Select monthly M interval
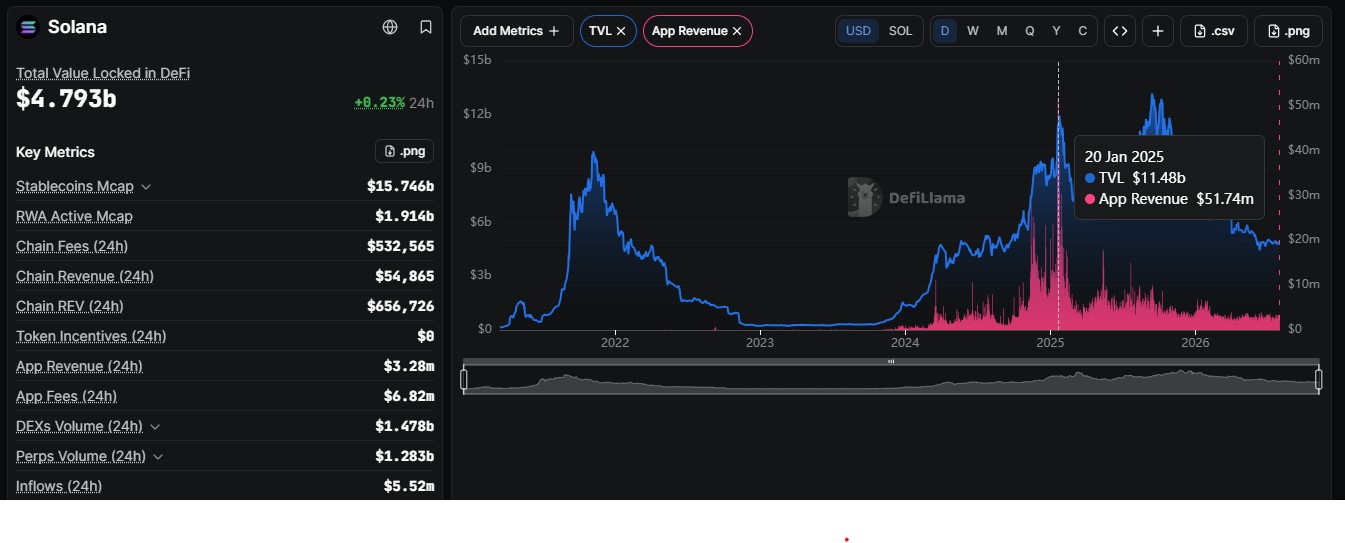 (x=1002, y=31)
